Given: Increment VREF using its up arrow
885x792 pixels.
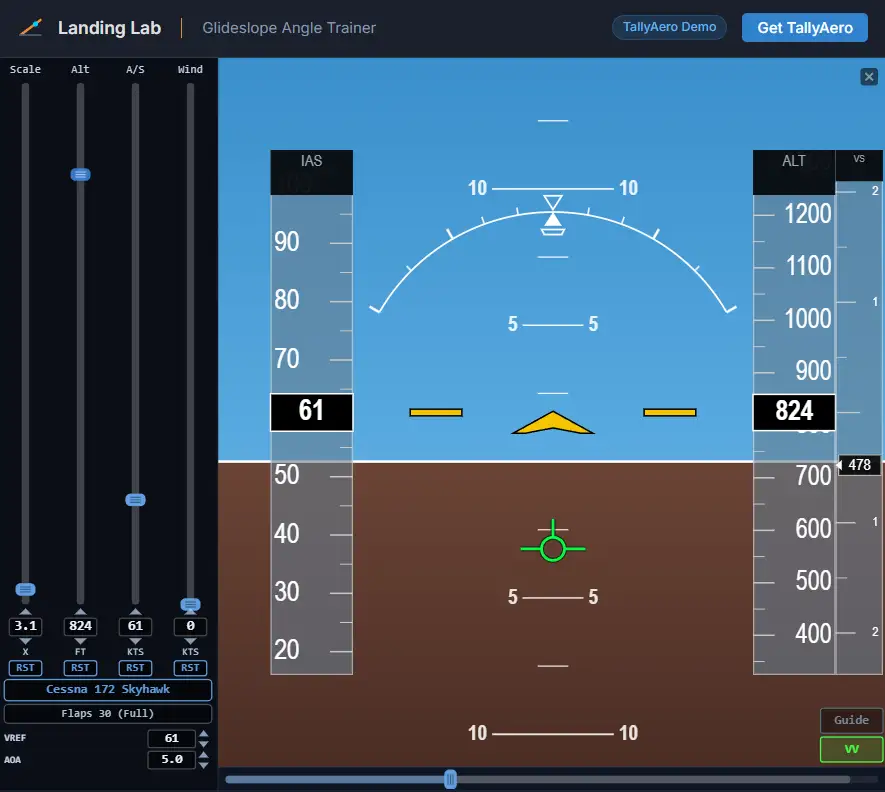Looking at the screenshot, I should (204, 734).
